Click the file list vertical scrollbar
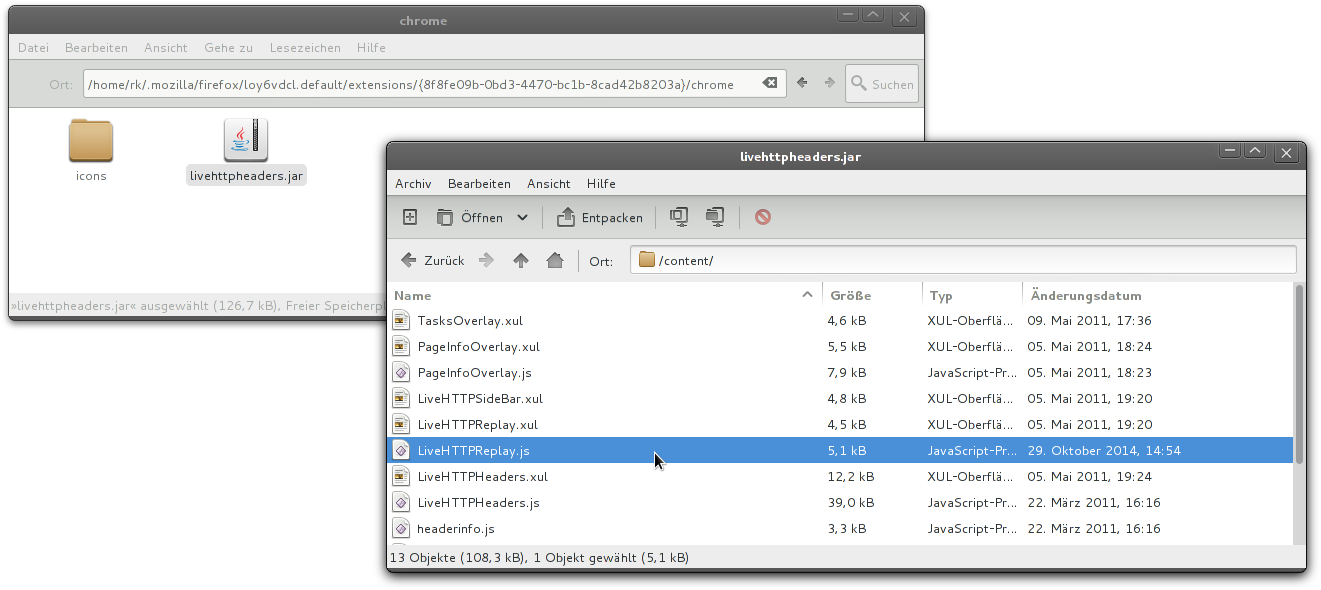This screenshot has width=1321, height=590. pos(1299,374)
